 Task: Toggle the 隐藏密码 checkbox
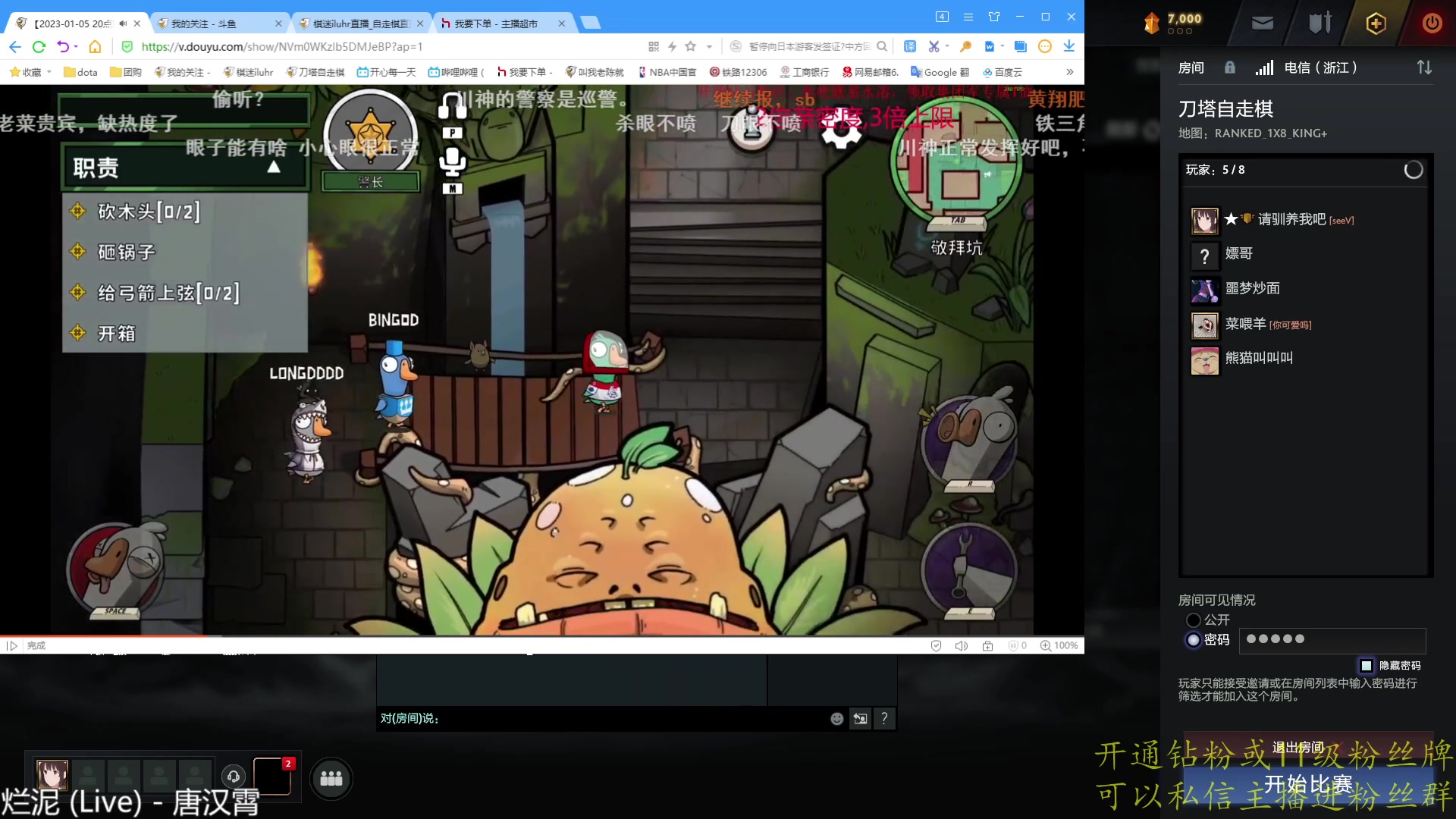tap(1367, 666)
